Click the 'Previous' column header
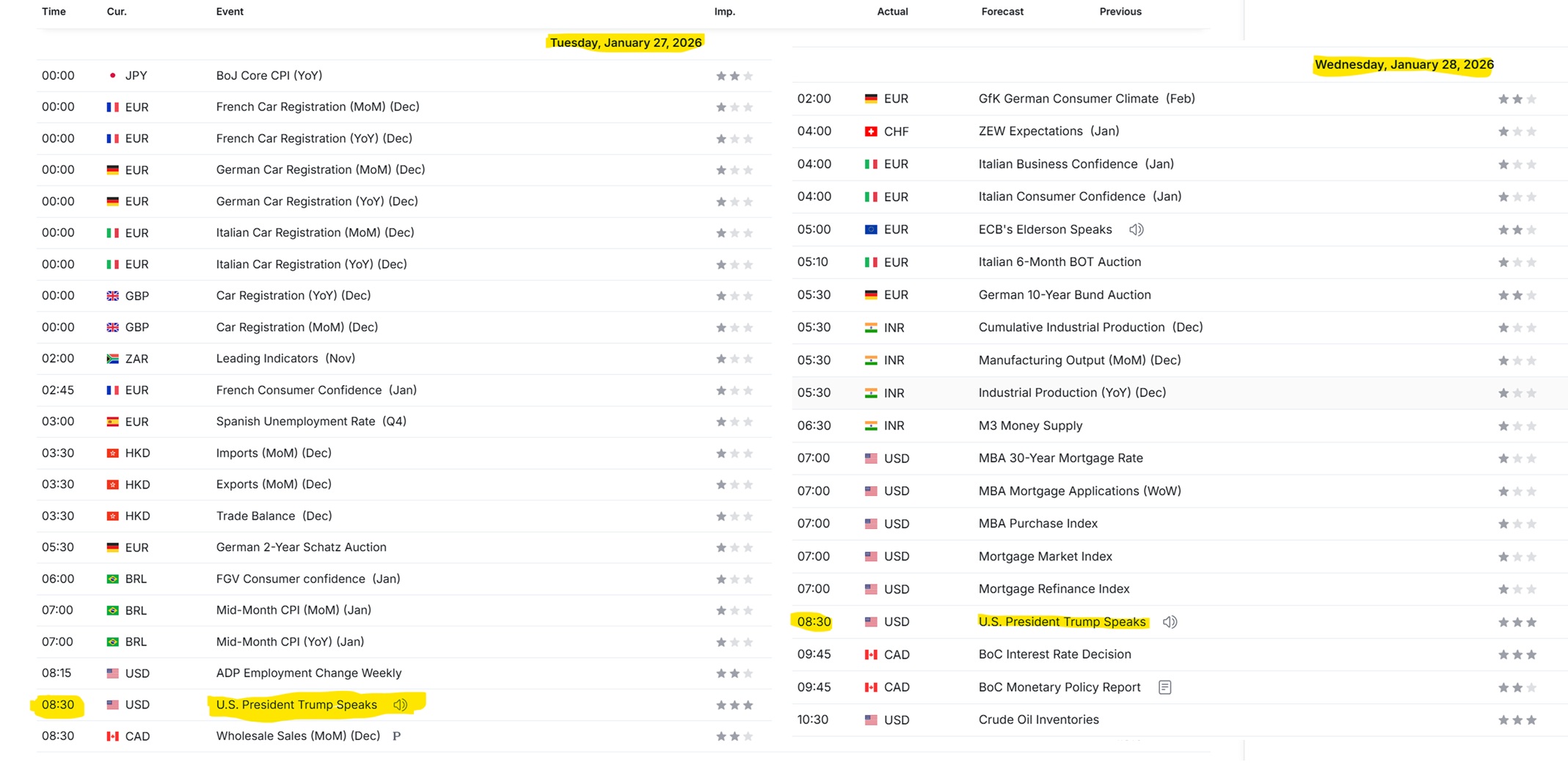 coord(1120,12)
